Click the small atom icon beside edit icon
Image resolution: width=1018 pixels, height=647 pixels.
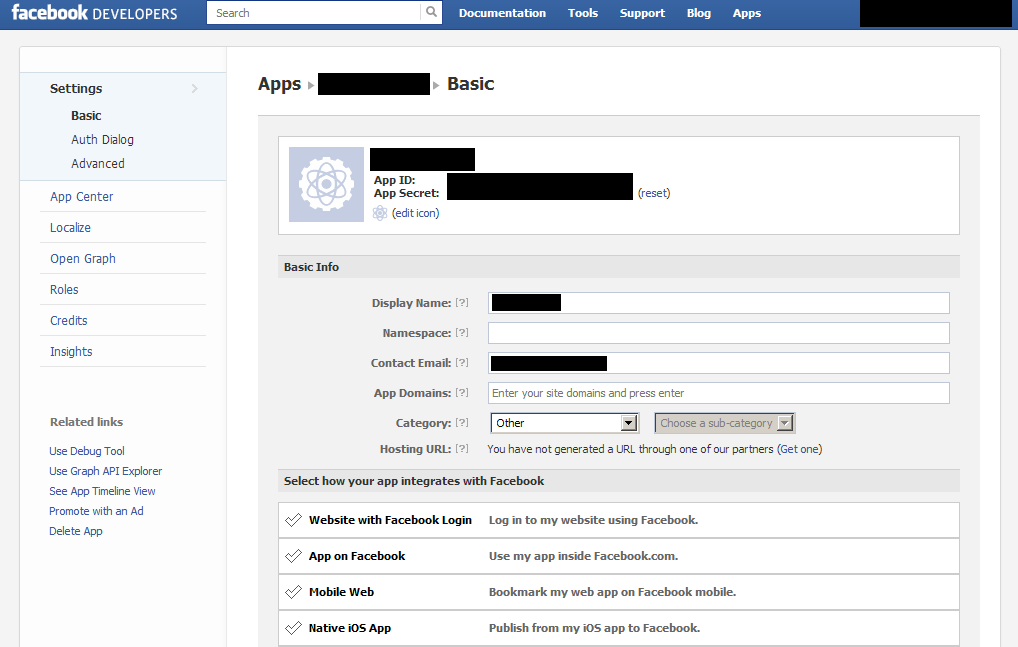[x=380, y=213]
